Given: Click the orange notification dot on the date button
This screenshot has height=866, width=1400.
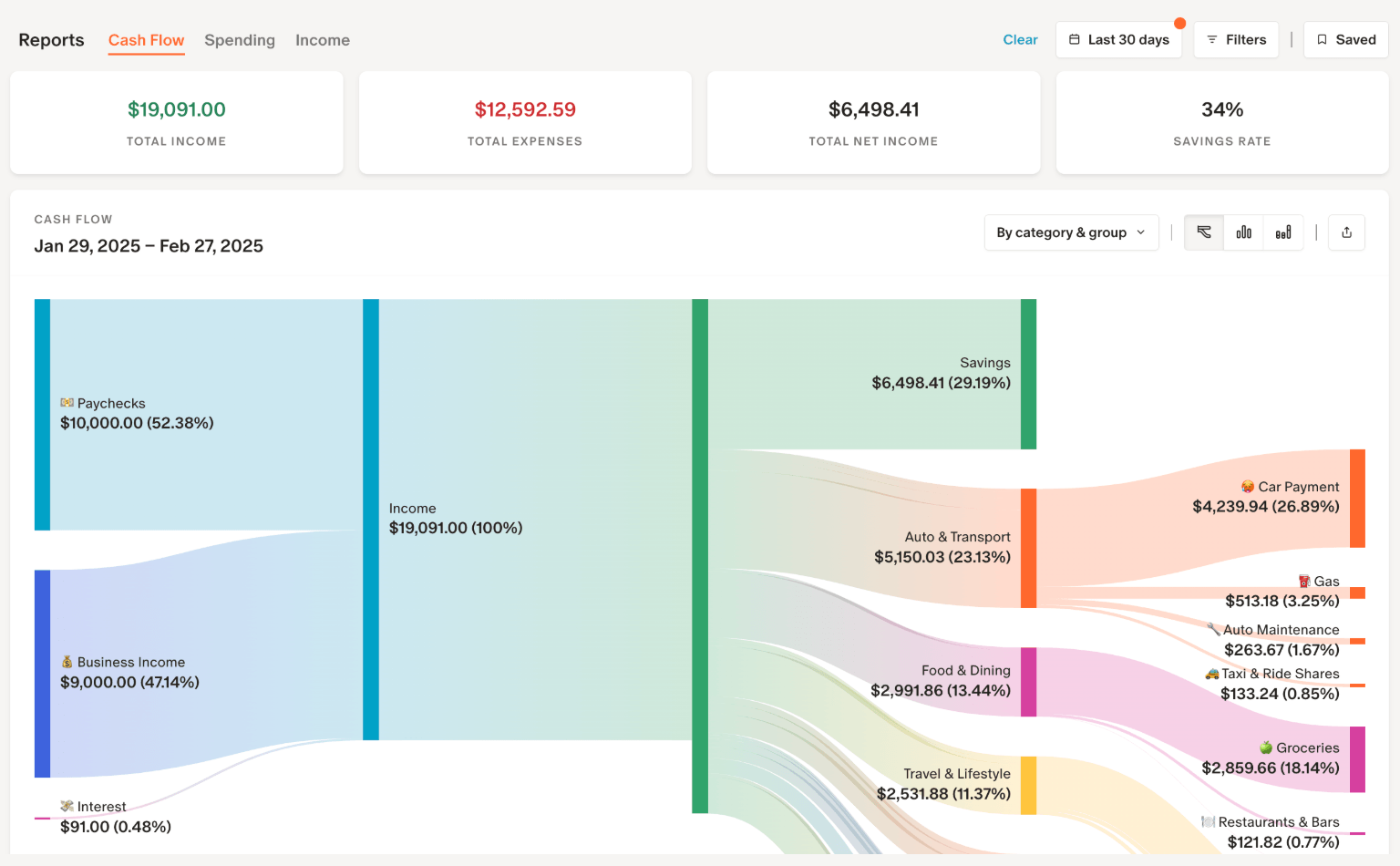Looking at the screenshot, I should click(1181, 22).
